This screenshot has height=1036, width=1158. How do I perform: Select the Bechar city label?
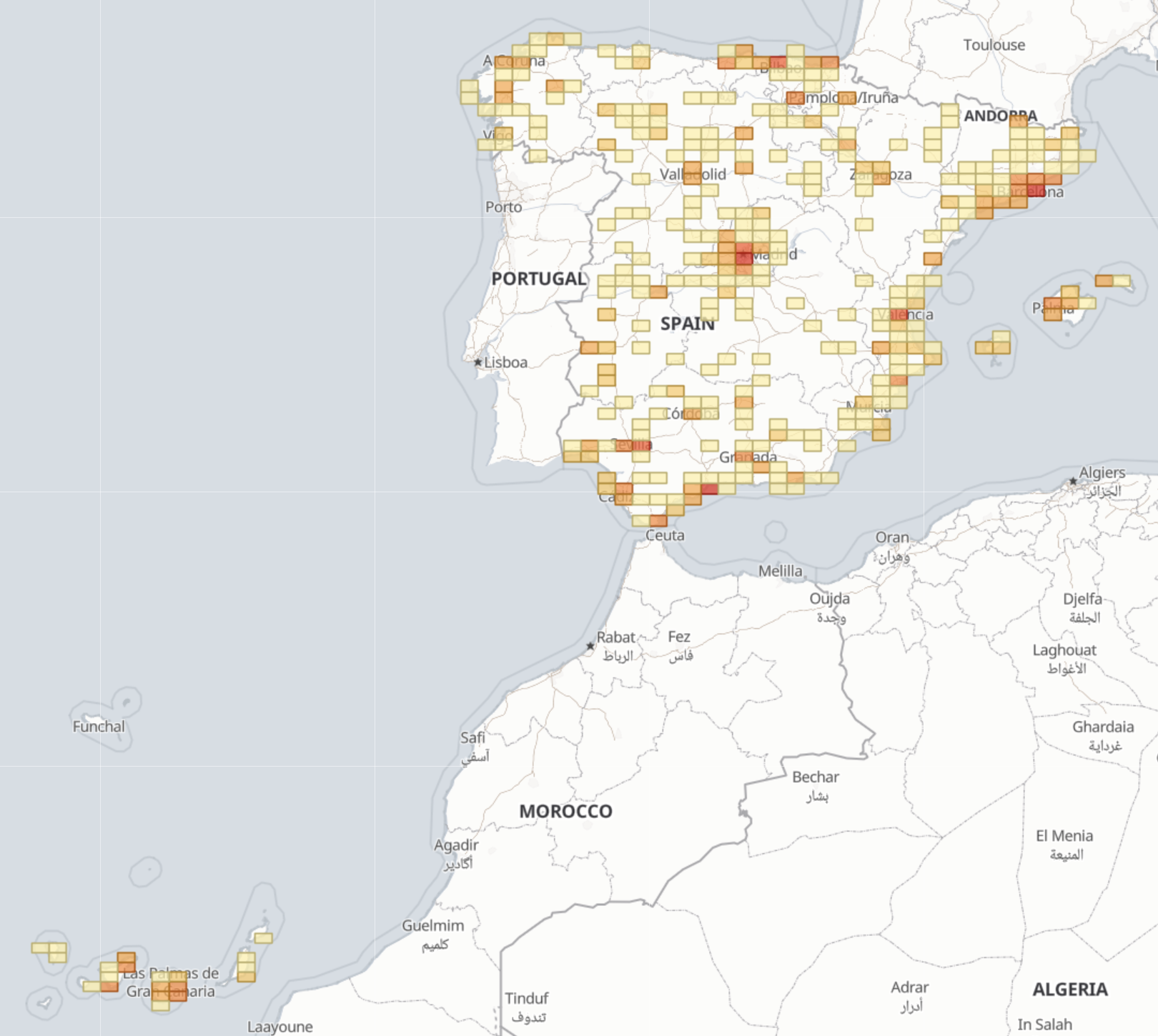click(x=815, y=777)
